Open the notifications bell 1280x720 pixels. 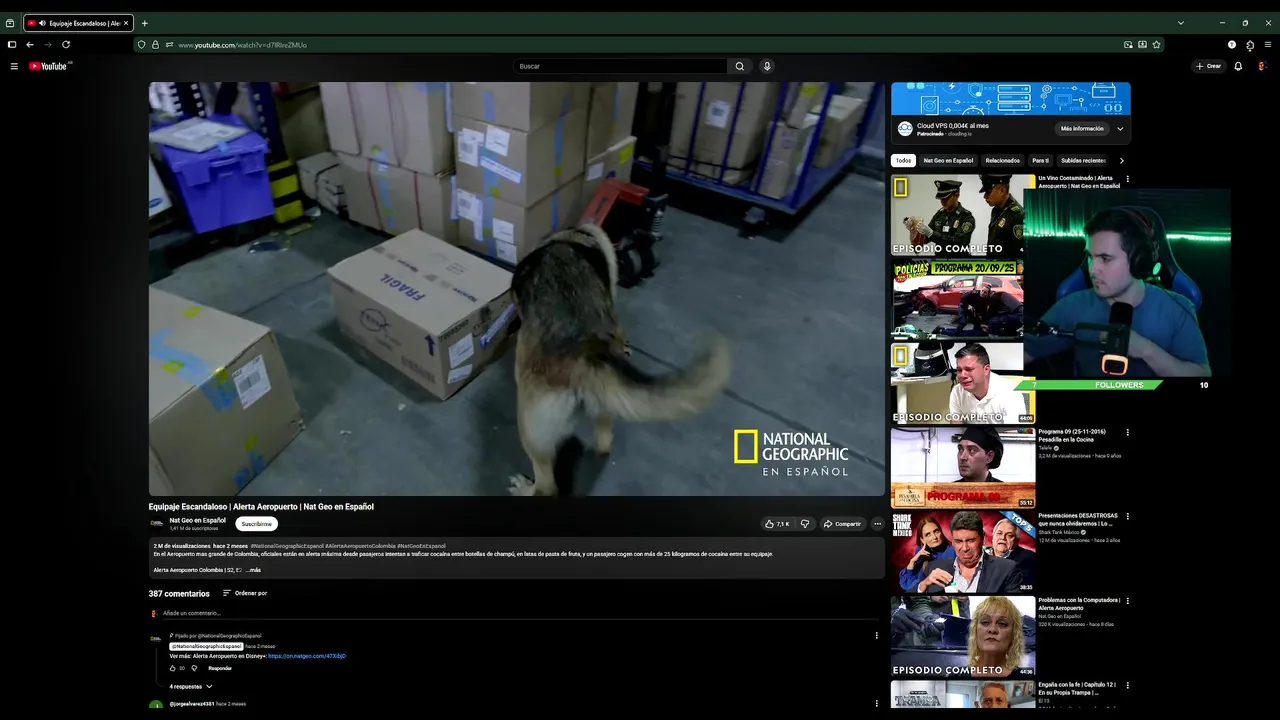click(1238, 66)
